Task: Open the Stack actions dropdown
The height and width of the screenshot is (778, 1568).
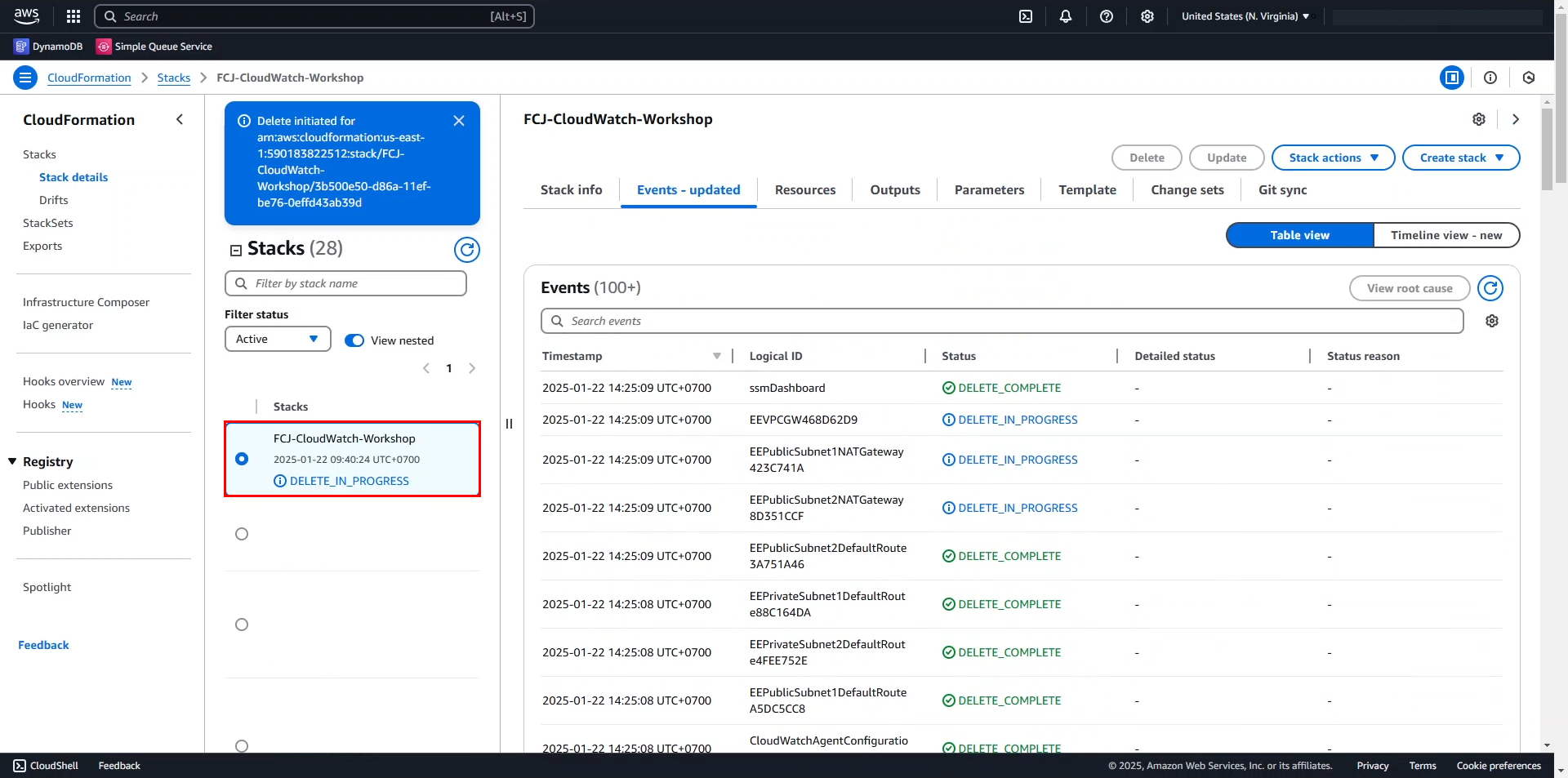Action: coord(1334,158)
